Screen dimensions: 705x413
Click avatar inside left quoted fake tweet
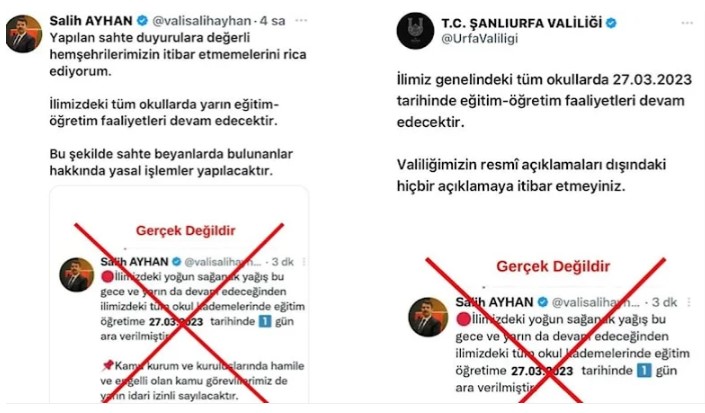tap(77, 275)
